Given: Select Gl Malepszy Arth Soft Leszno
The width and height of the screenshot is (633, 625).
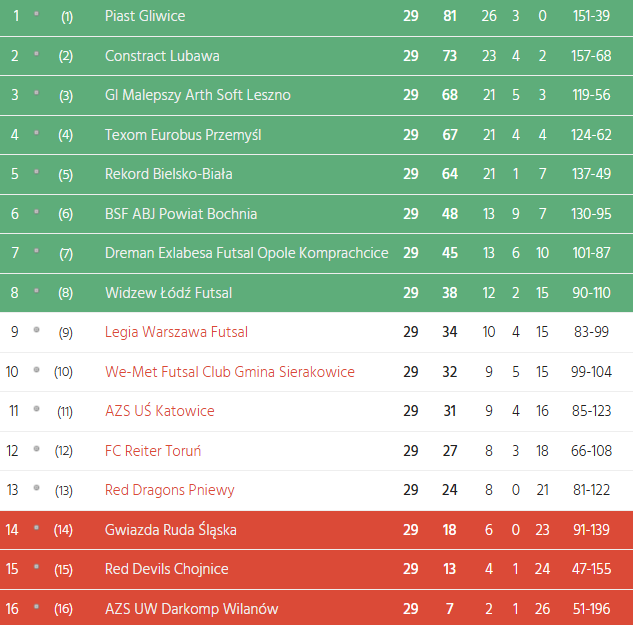Looking at the screenshot, I should pyautogui.click(x=198, y=95).
